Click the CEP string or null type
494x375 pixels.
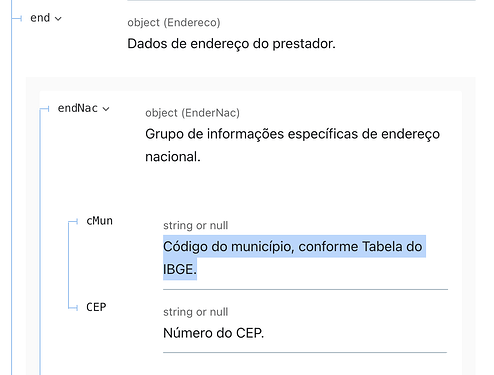click(x=196, y=312)
